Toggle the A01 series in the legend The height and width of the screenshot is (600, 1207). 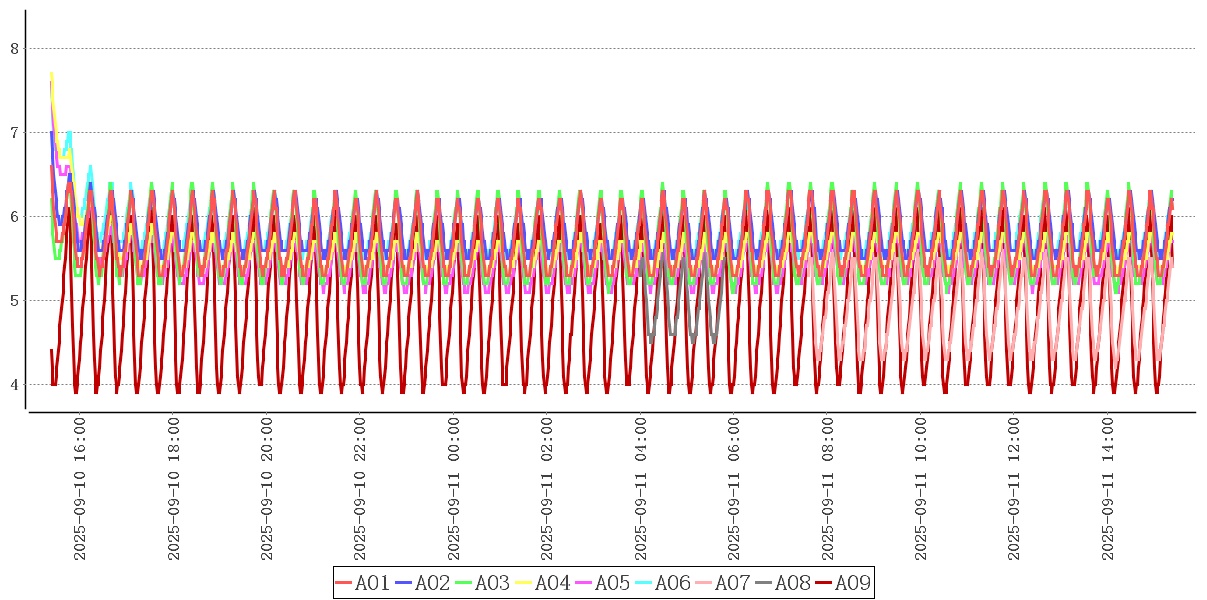tap(363, 583)
